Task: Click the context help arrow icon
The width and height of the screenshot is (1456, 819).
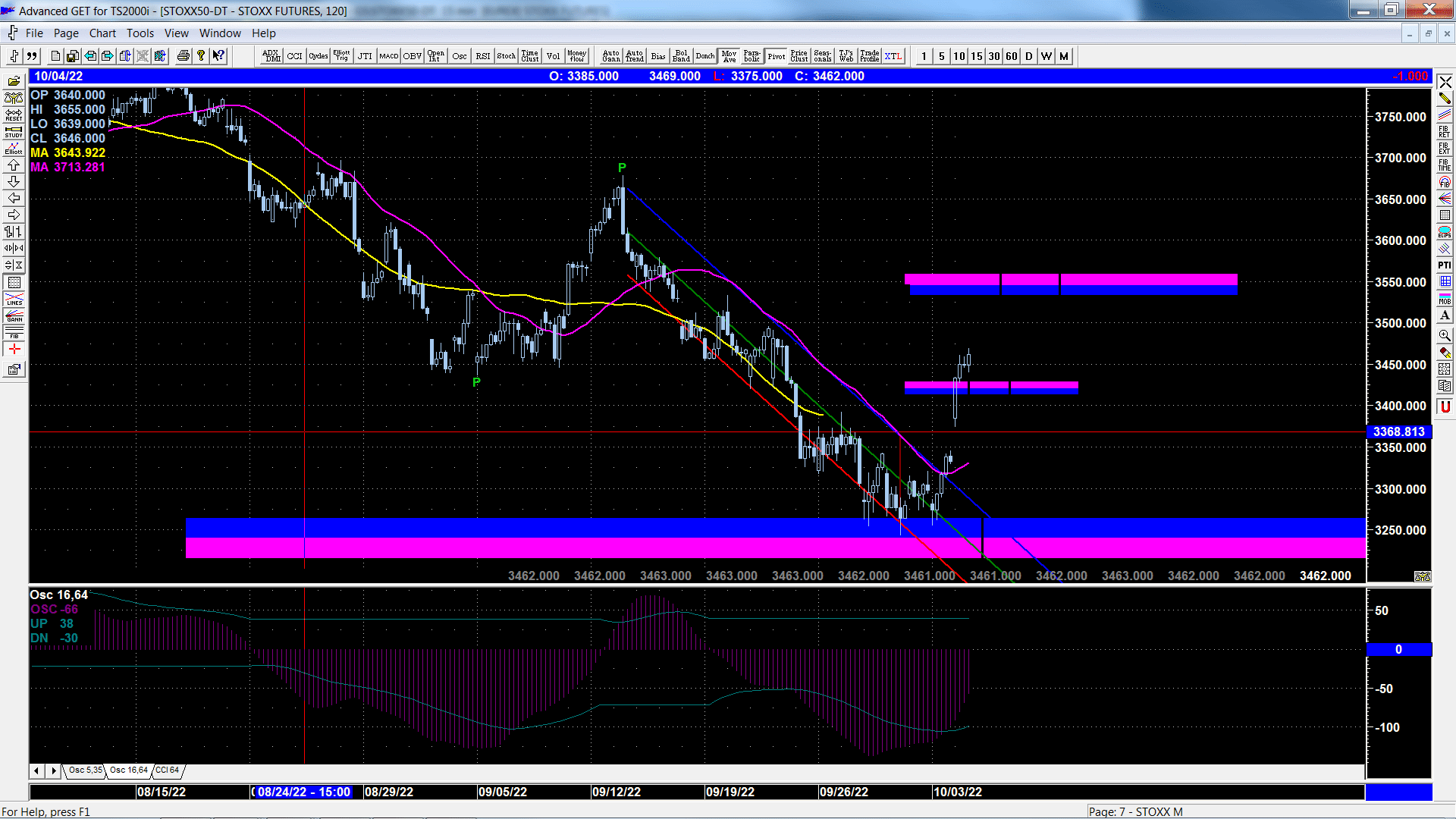Action: (x=218, y=56)
